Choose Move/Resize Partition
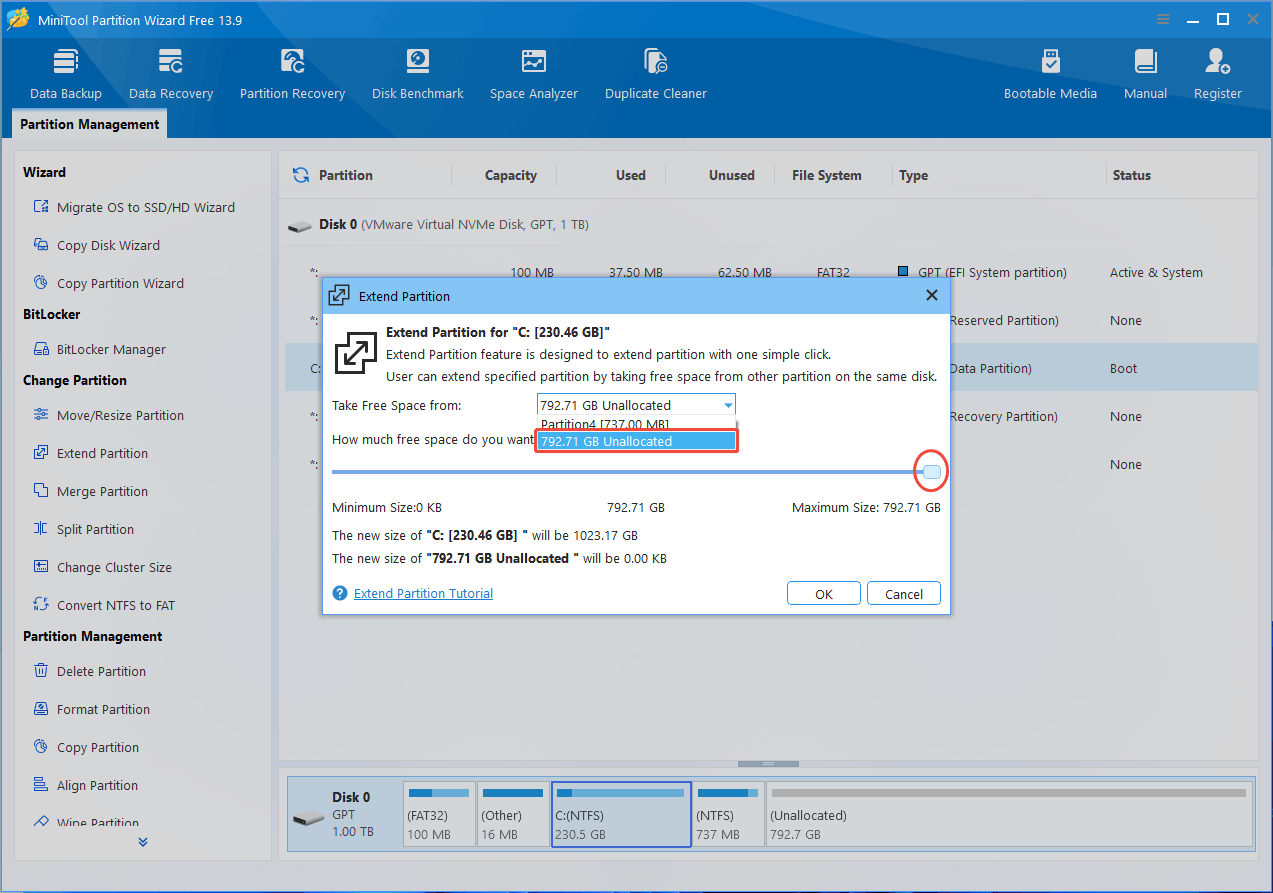The width and height of the screenshot is (1273, 893). 108,415
